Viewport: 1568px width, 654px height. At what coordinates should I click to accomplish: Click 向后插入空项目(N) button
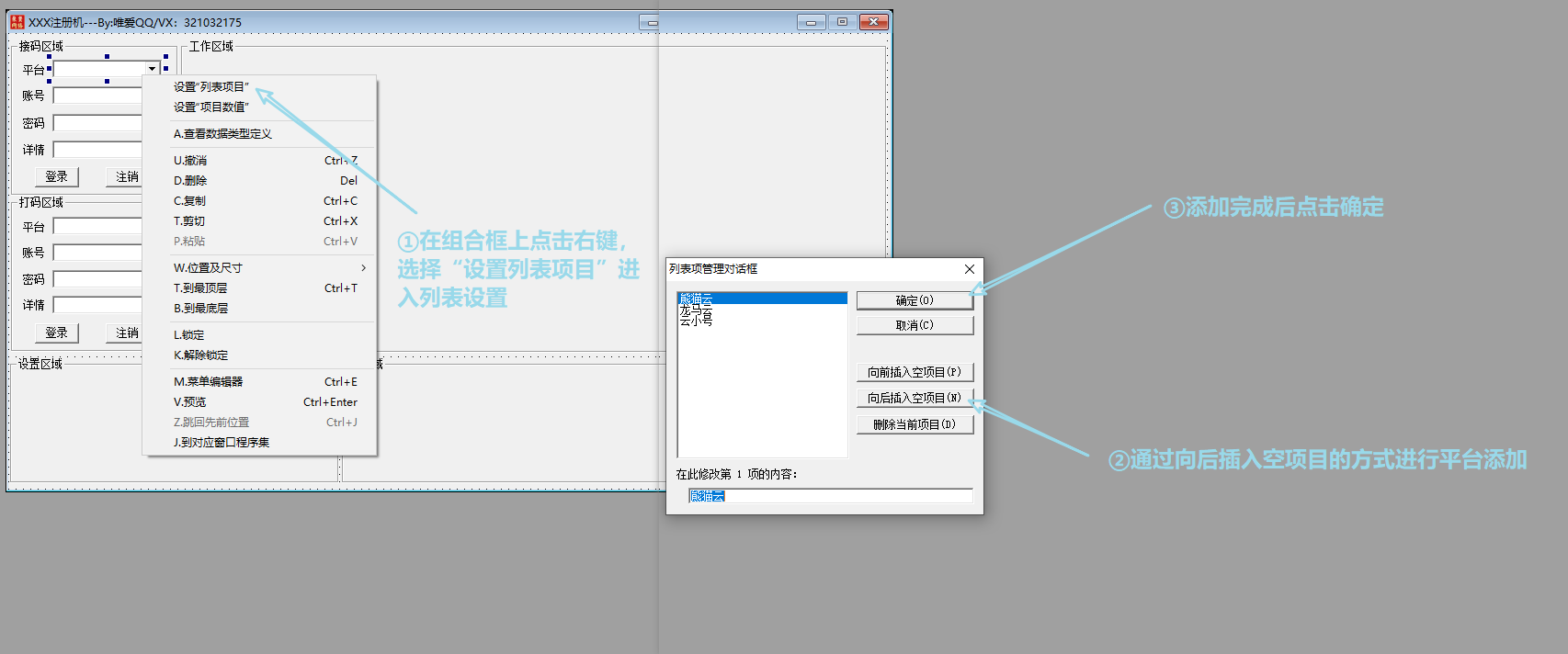coord(915,398)
